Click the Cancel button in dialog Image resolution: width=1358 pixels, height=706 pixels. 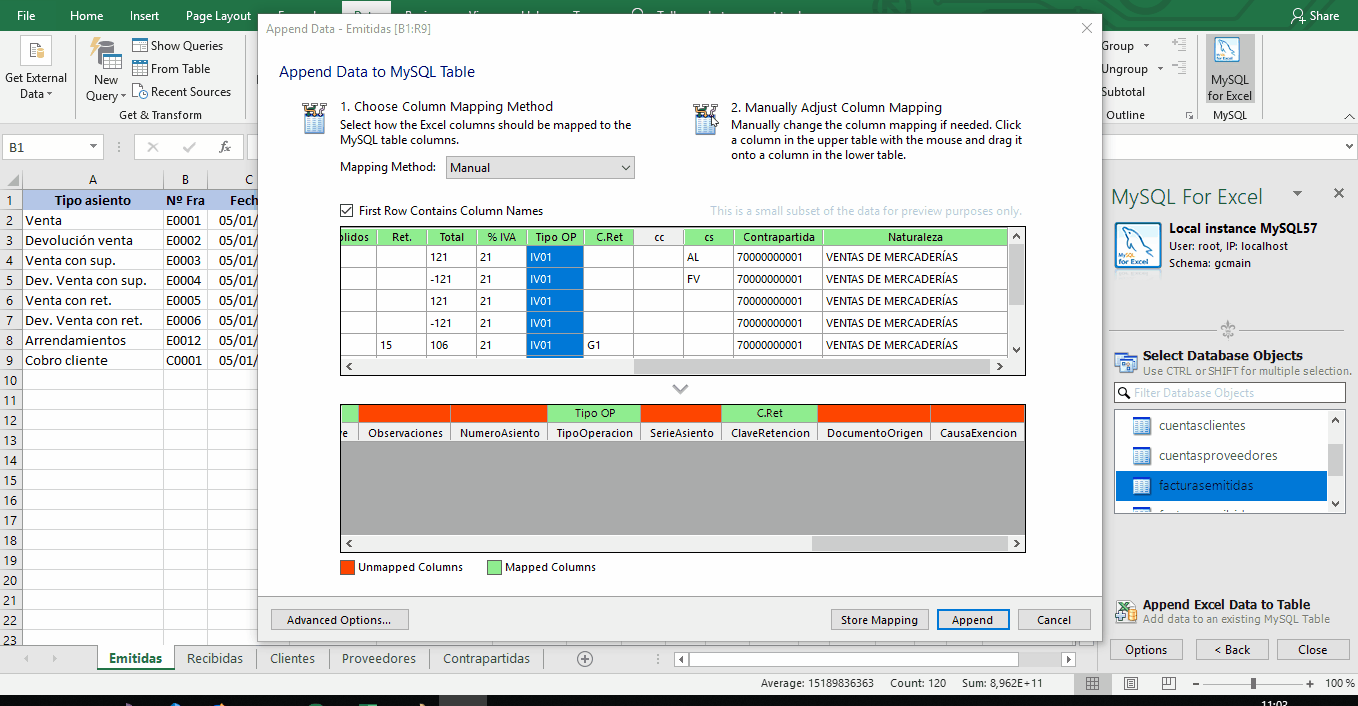[x=1054, y=620]
